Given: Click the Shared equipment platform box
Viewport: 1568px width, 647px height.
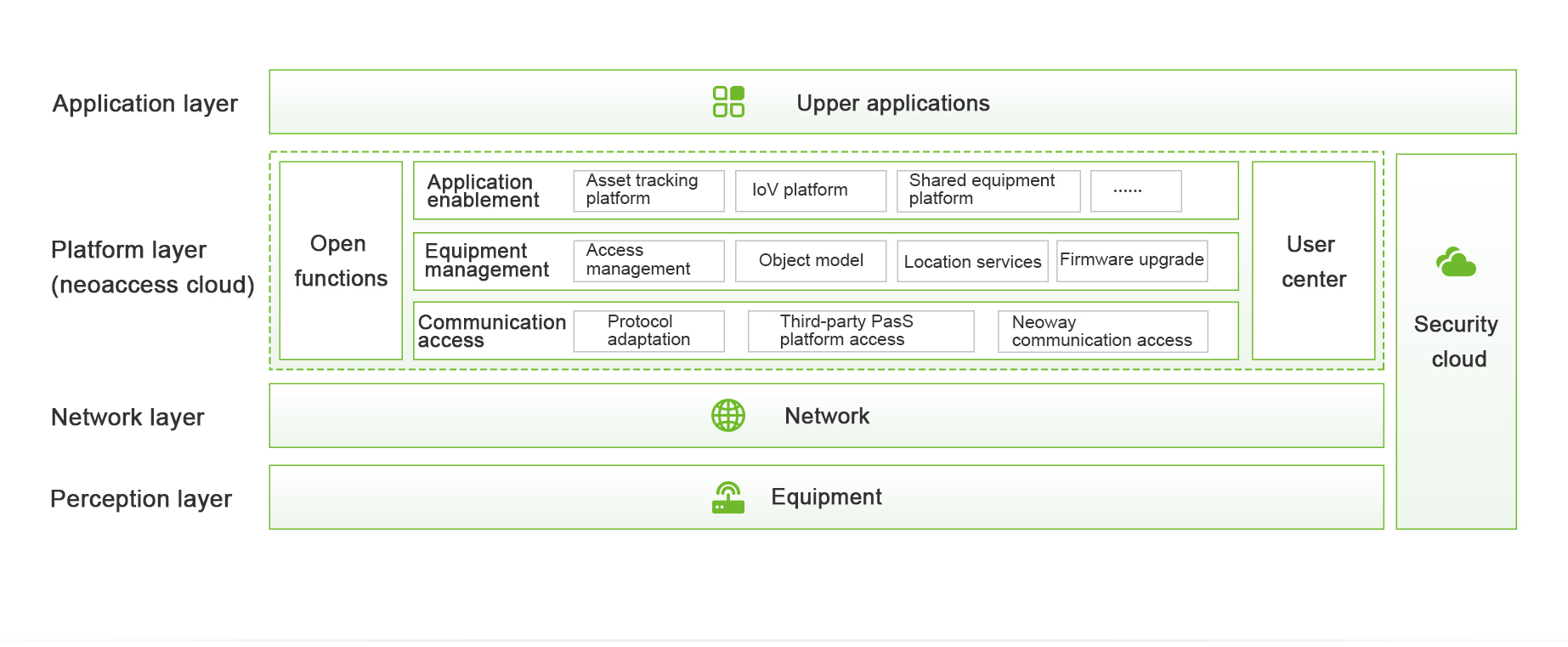Looking at the screenshot, I should tap(988, 190).
